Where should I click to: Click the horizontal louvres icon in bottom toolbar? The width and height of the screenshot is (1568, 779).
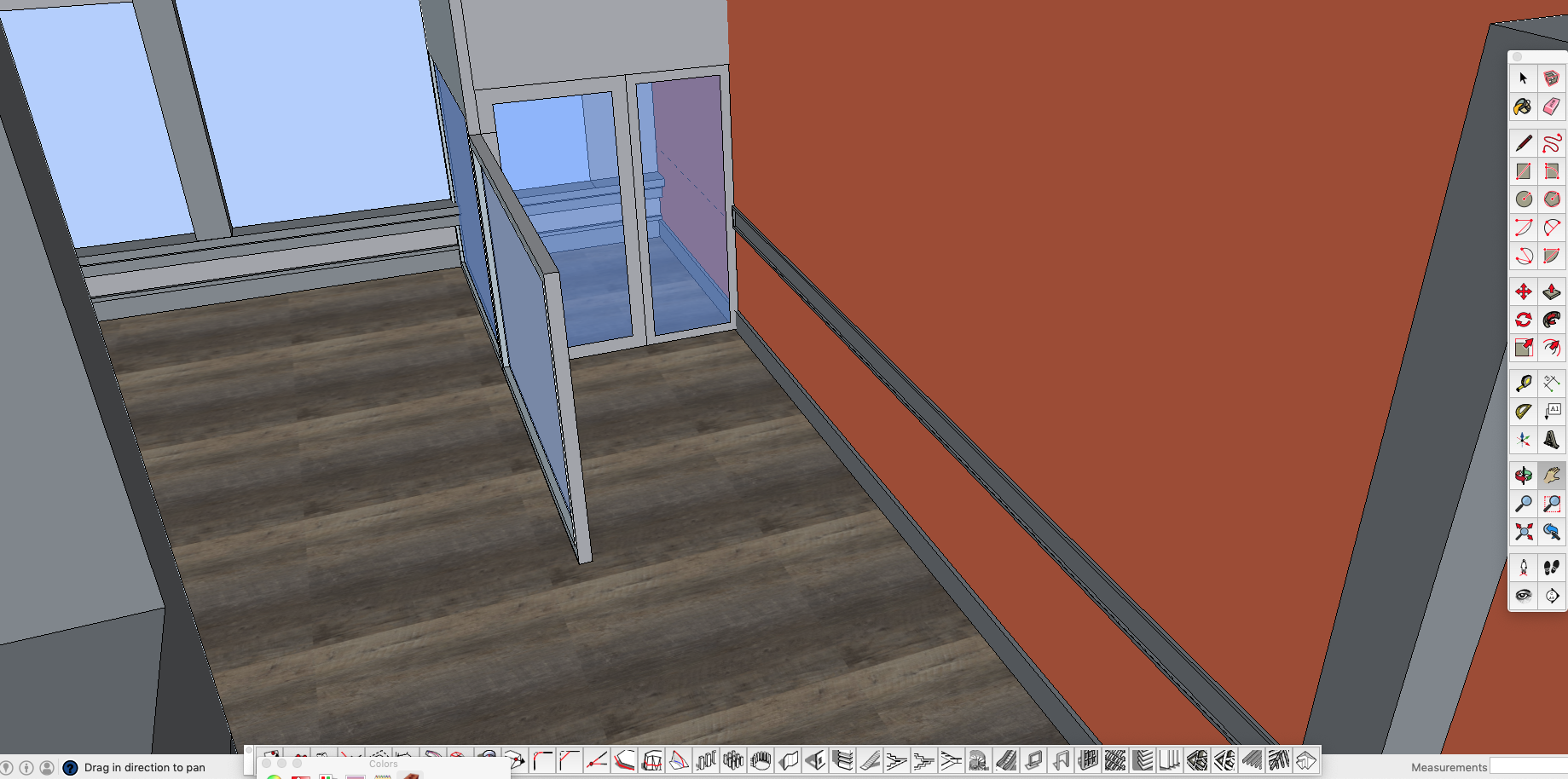pyautogui.click(x=1143, y=760)
